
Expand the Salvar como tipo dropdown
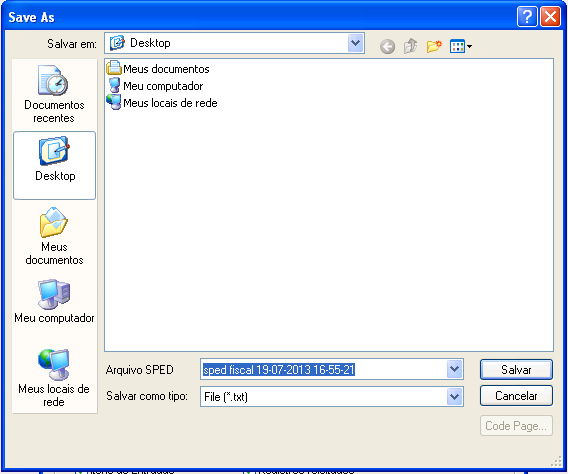454,397
